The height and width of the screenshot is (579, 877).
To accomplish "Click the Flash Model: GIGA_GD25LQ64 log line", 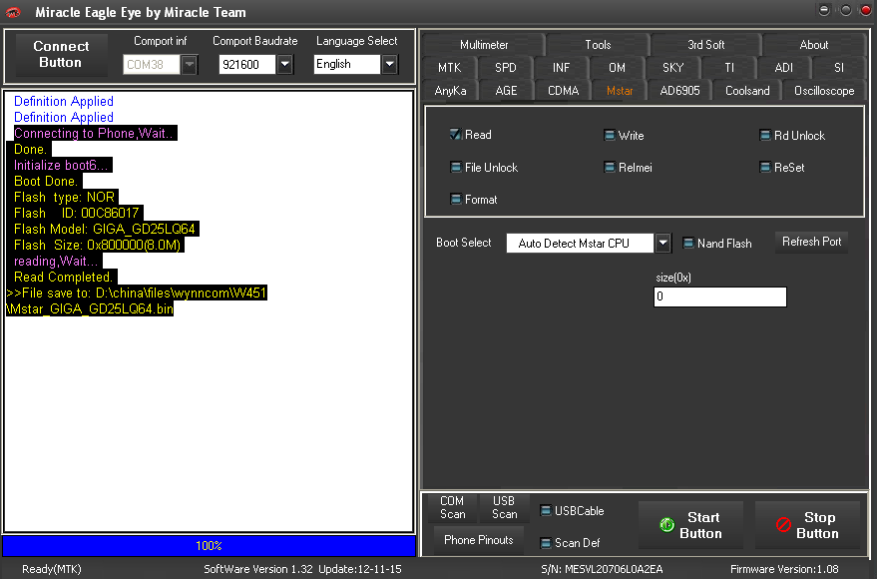I will (x=105, y=229).
